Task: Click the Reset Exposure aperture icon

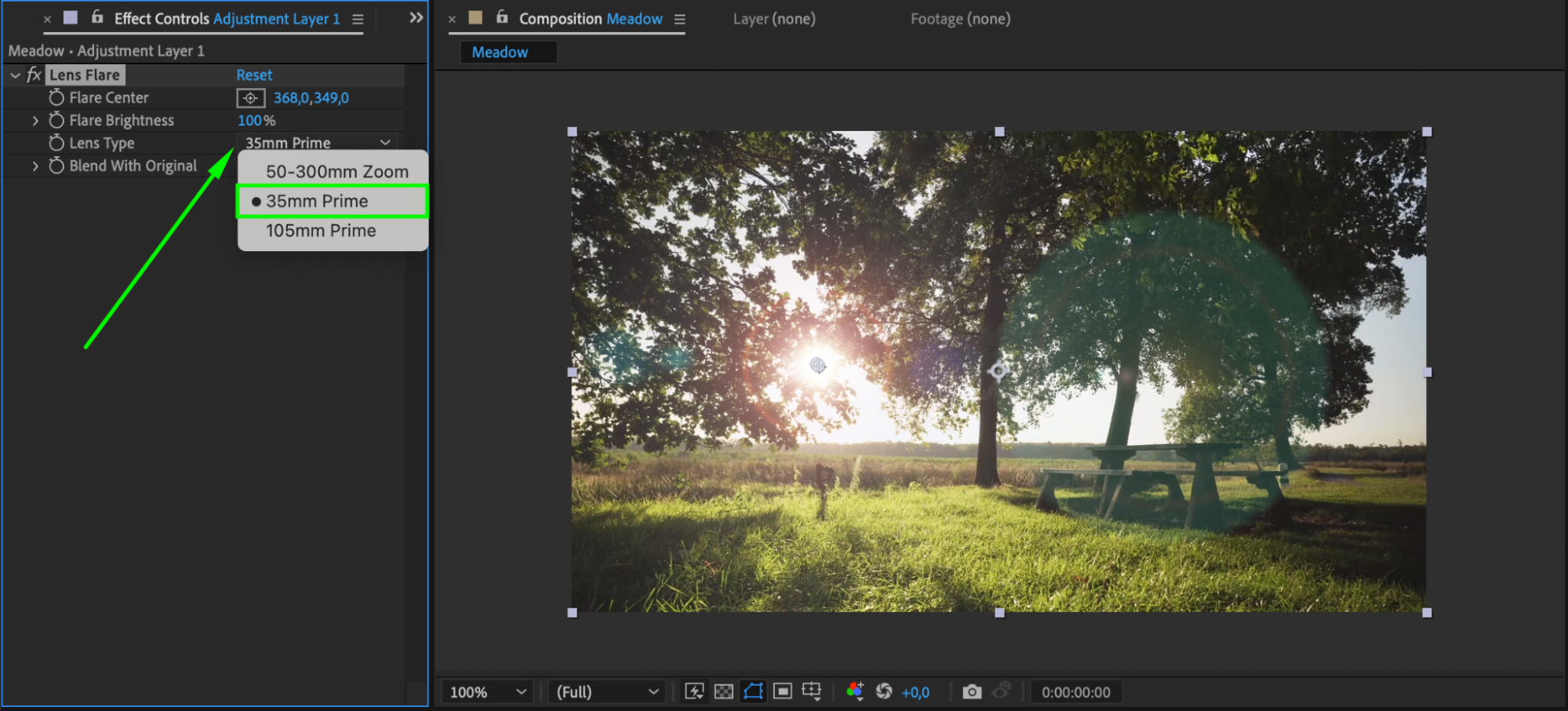Action: 884,691
